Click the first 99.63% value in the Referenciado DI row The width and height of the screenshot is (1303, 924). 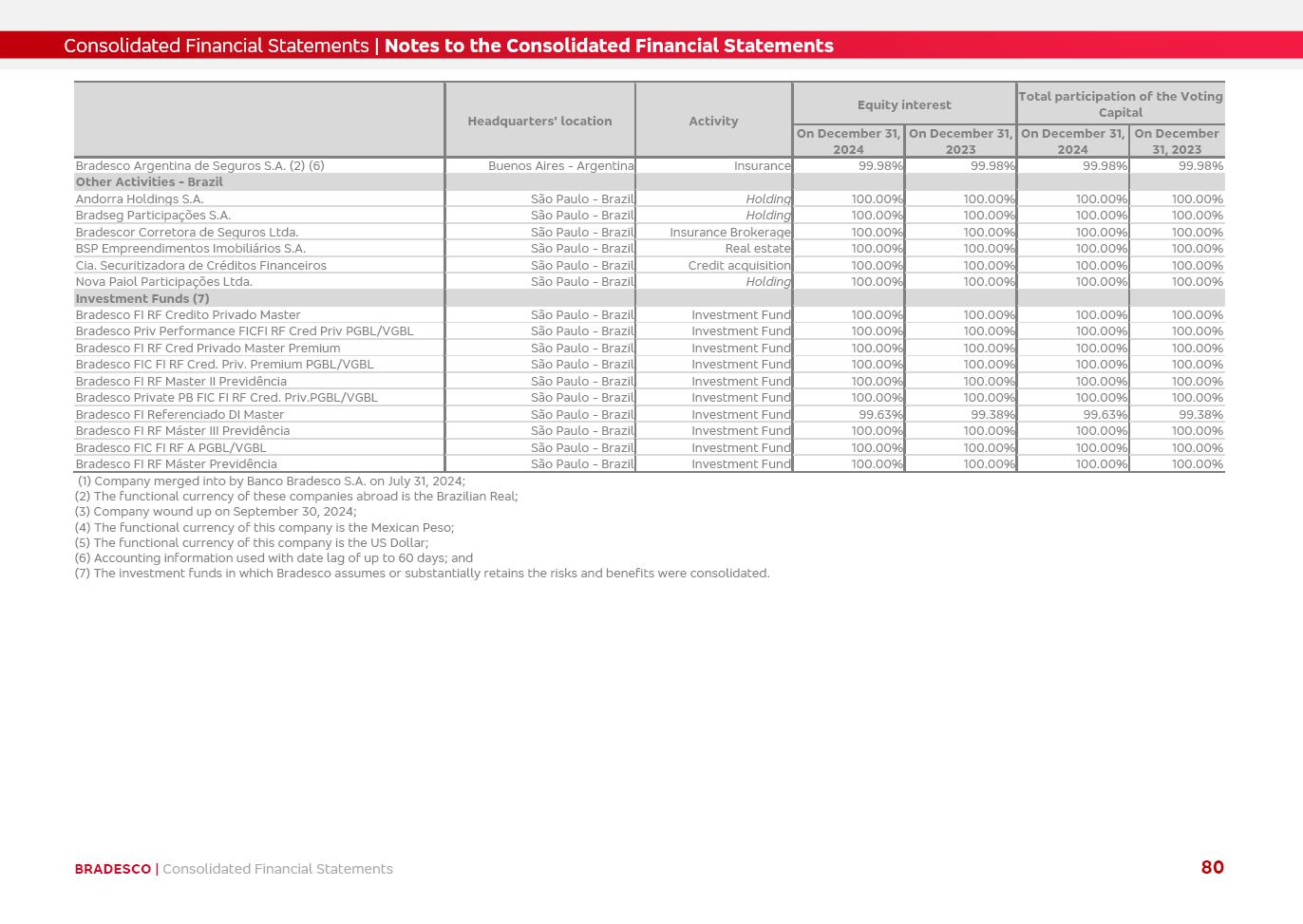pyautogui.click(x=880, y=415)
